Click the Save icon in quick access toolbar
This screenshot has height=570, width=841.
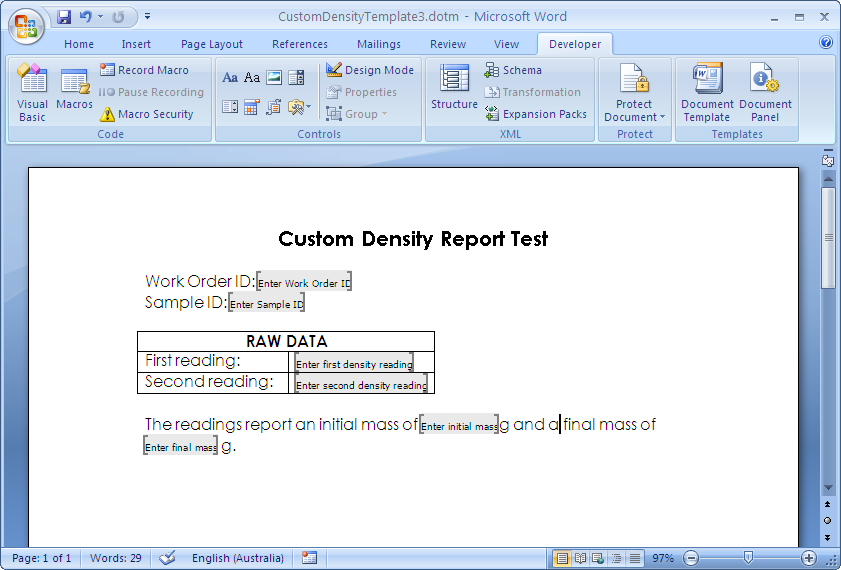(x=64, y=17)
